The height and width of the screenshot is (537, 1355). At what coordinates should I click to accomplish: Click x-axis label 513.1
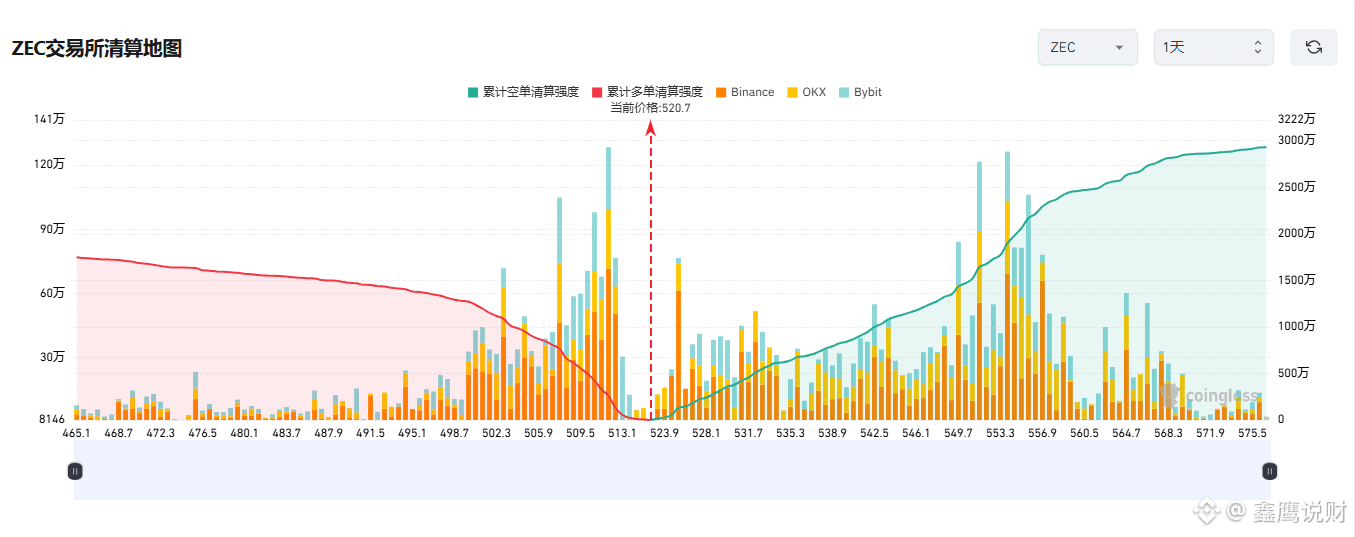coord(622,433)
